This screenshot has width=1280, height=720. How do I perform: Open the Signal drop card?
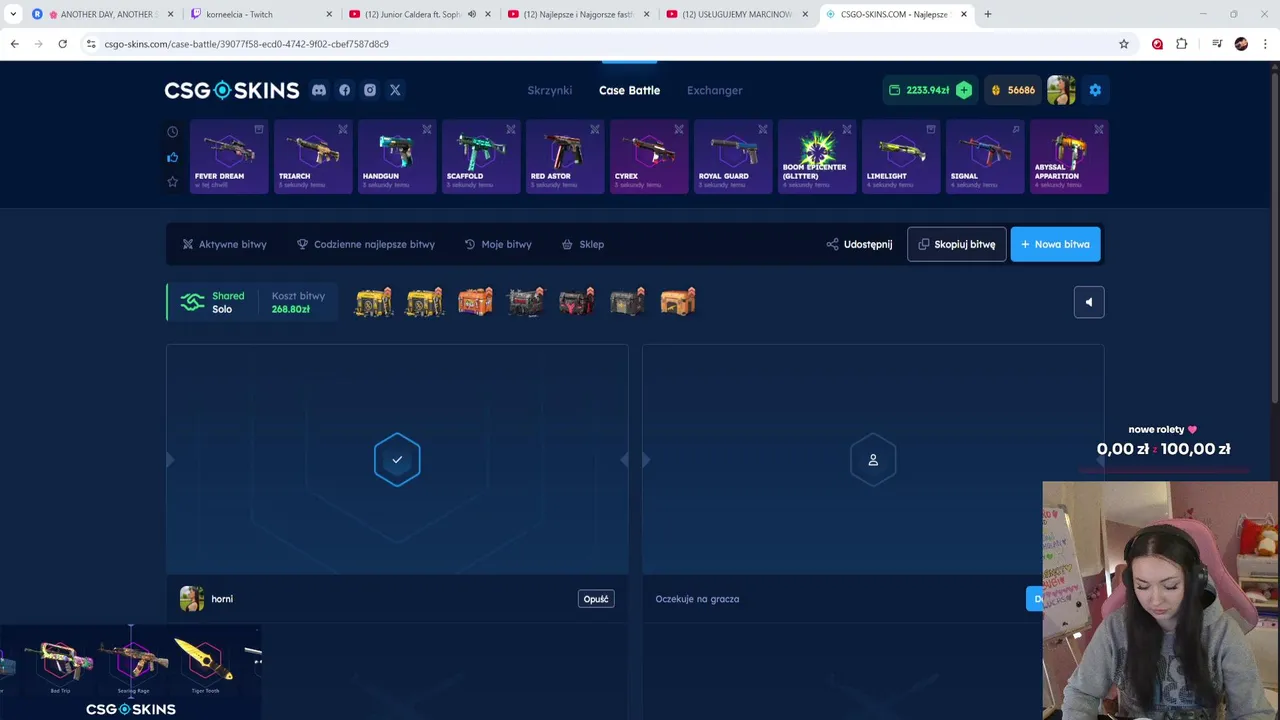pos(985,157)
